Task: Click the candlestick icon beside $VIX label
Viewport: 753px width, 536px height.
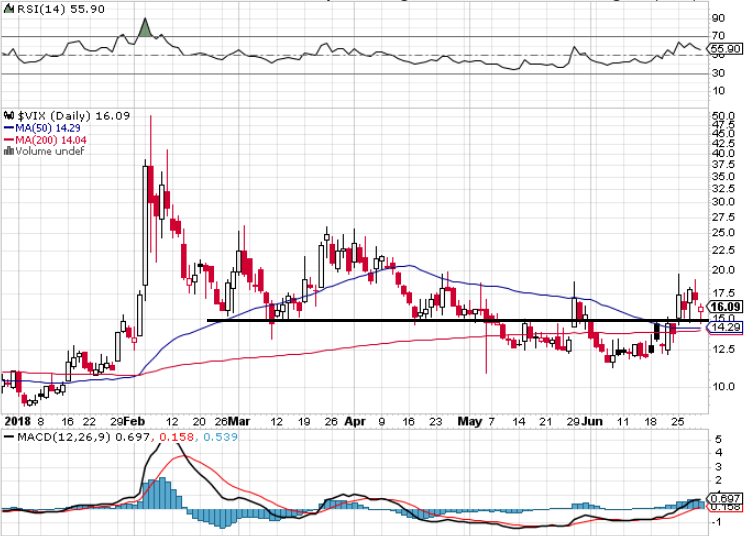Action: (x=9, y=116)
